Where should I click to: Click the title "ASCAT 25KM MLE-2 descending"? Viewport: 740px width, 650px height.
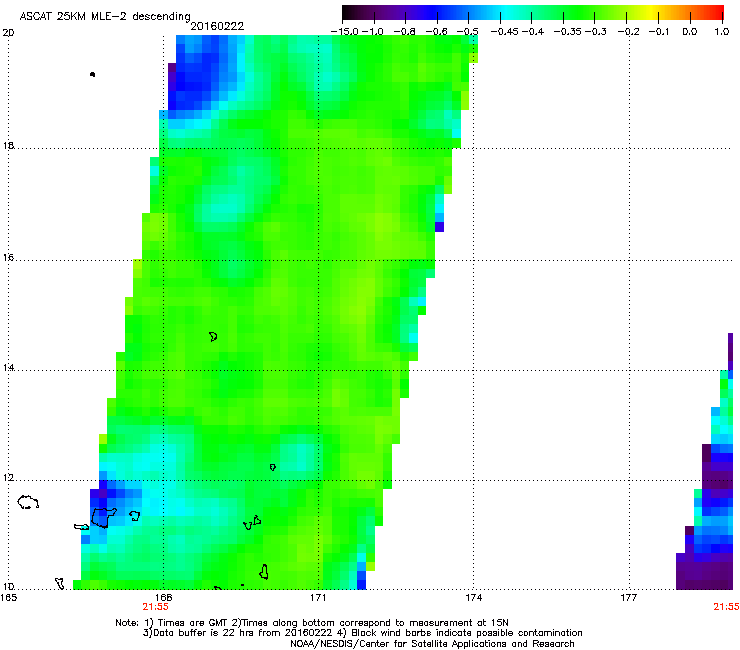105,16
